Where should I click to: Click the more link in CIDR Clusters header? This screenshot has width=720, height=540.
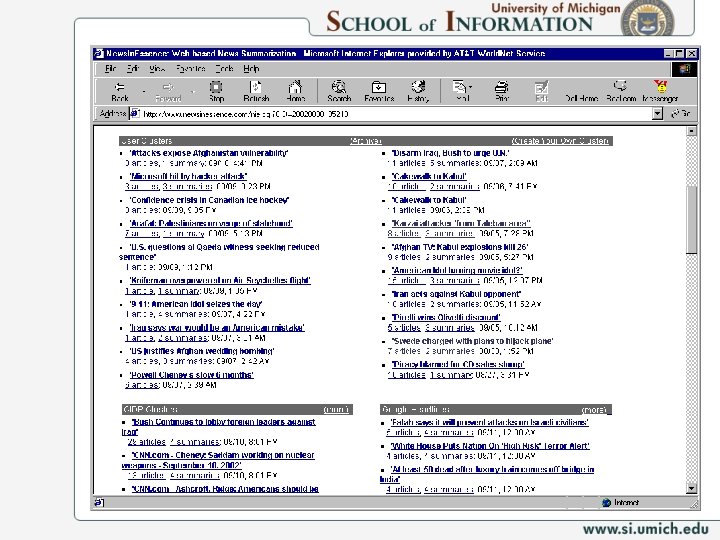336,410
